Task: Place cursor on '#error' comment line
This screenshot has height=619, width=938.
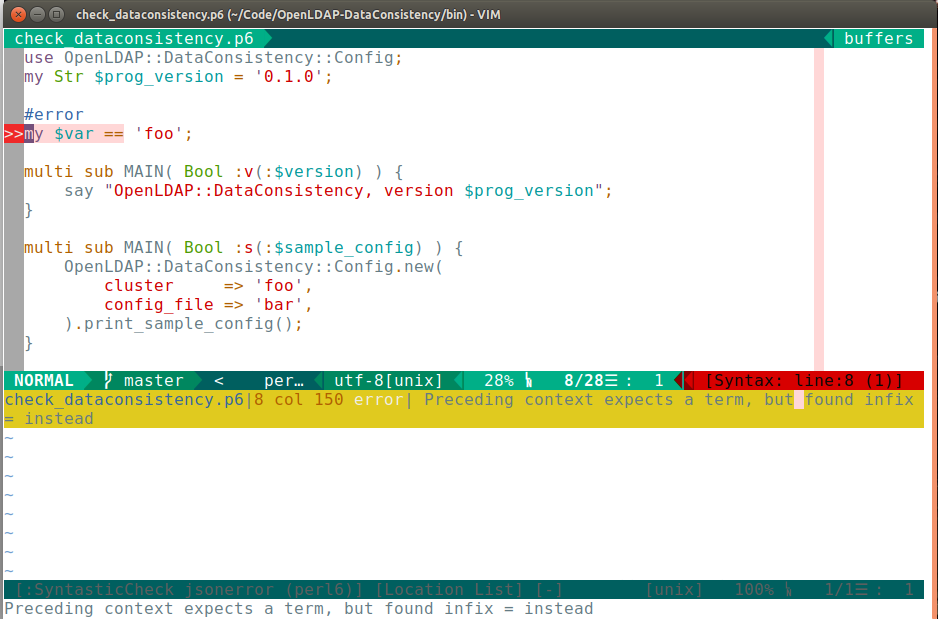Action: 54,115
